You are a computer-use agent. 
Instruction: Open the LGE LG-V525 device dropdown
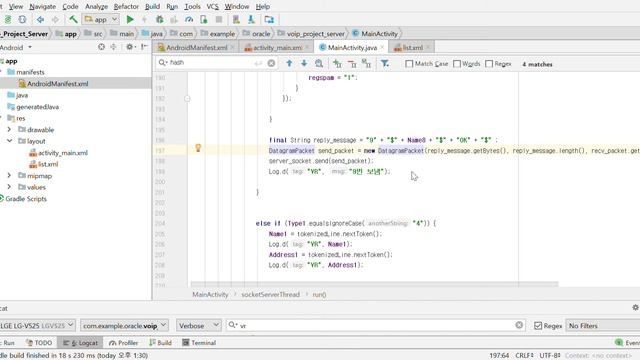pyautogui.click(x=38, y=325)
